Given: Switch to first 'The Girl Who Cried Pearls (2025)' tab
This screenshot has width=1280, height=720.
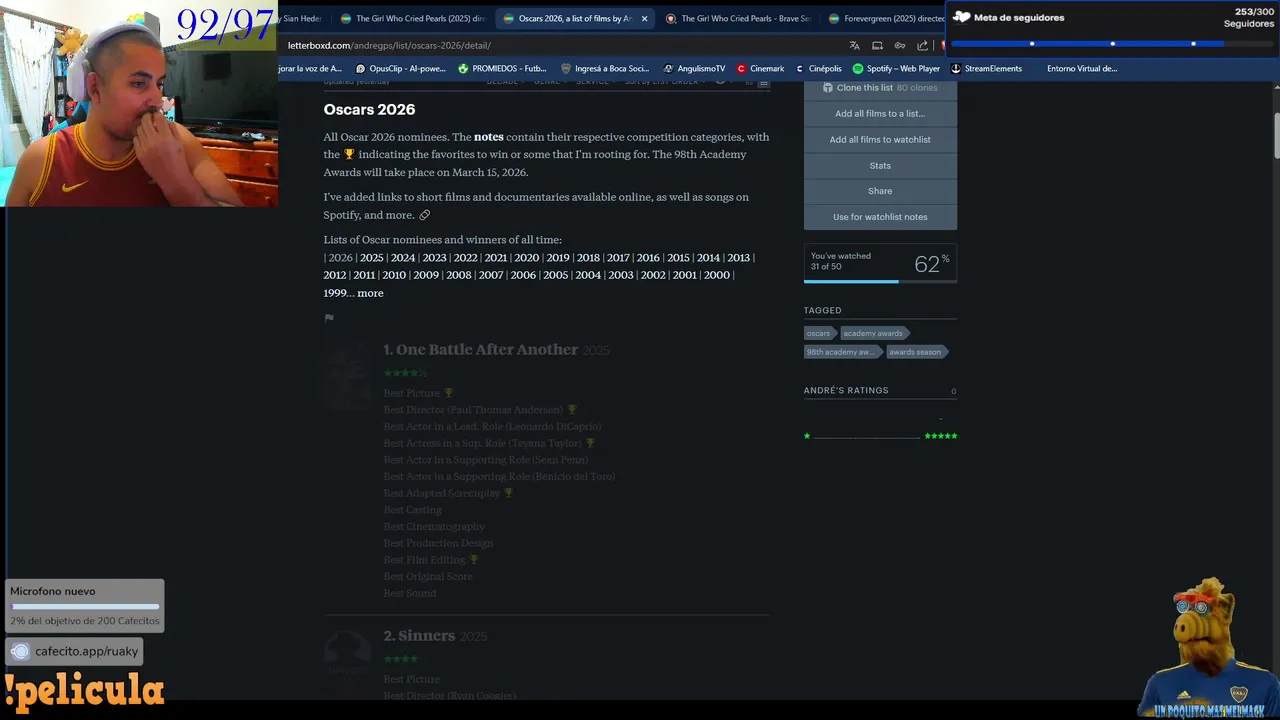Looking at the screenshot, I should 412,18.
